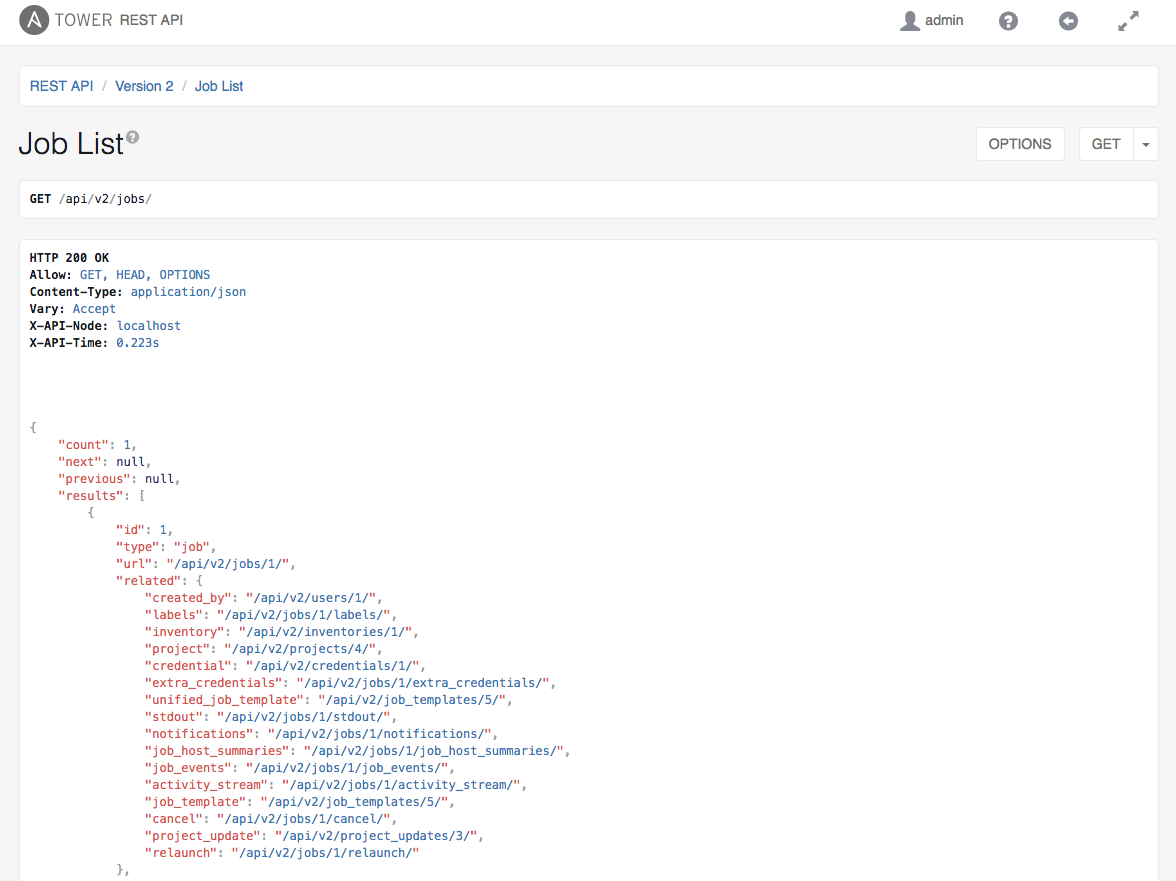Follow the "/api/v2/jobs/1/relaunch/" link

(x=325, y=853)
